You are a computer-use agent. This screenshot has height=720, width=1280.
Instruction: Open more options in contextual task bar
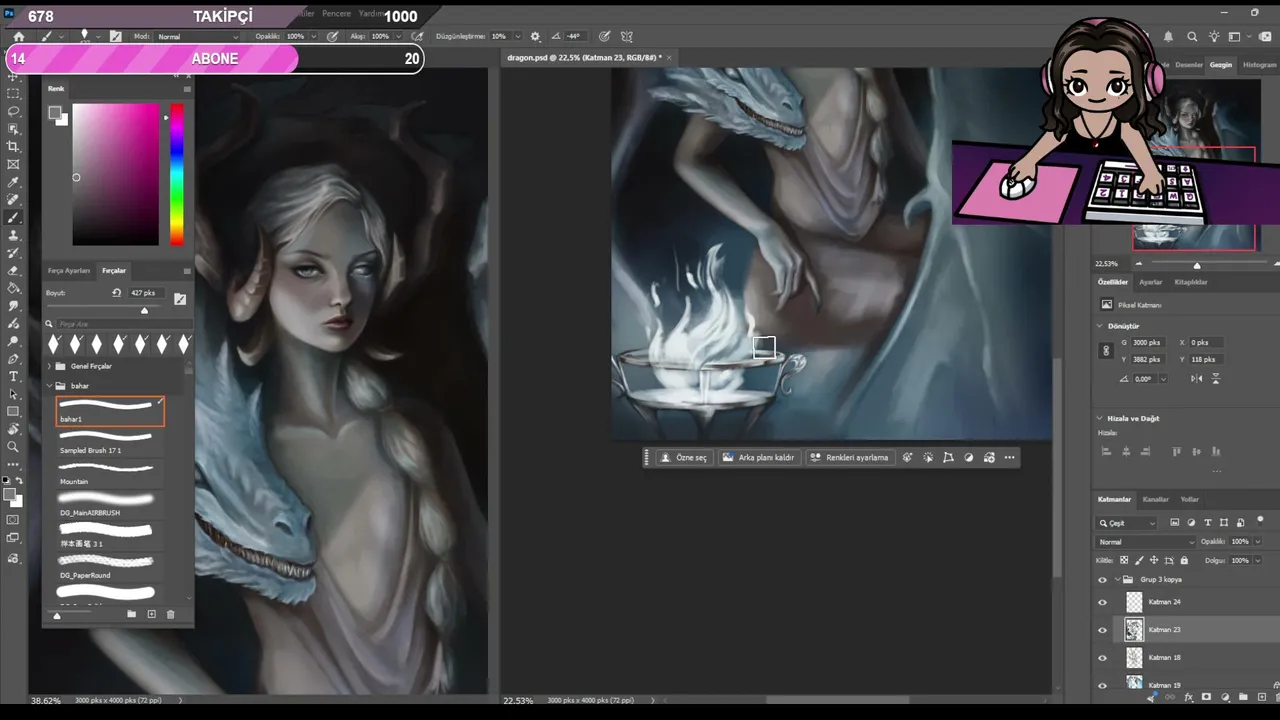pyautogui.click(x=1010, y=458)
